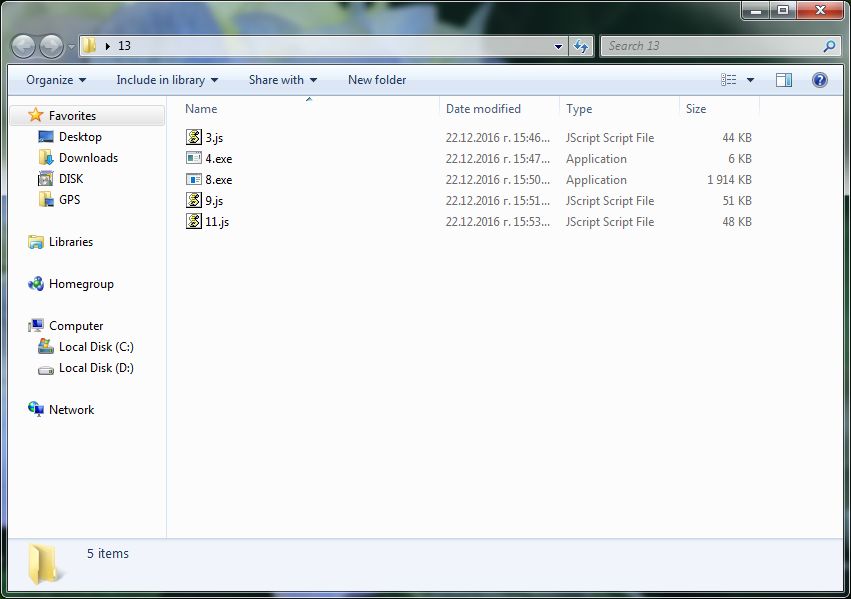This screenshot has width=851, height=599.
Task: Expand the breadcrumb arrow before 13
Action: pos(107,46)
